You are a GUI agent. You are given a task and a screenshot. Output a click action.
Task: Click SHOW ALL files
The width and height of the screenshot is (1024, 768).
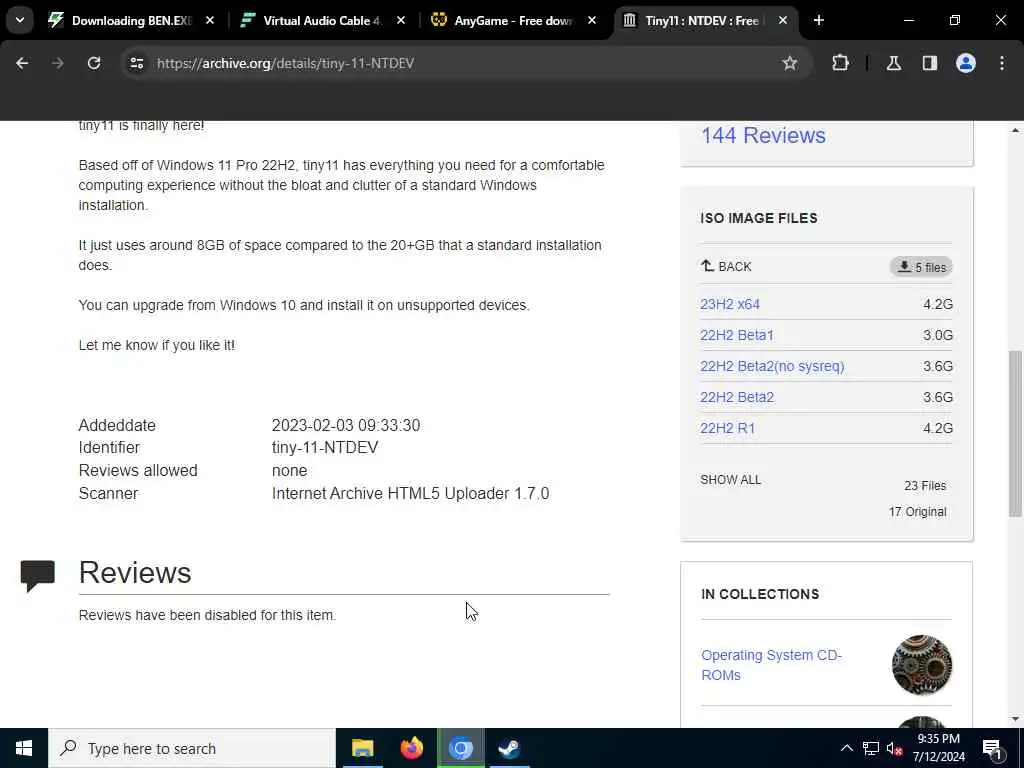pyautogui.click(x=731, y=480)
